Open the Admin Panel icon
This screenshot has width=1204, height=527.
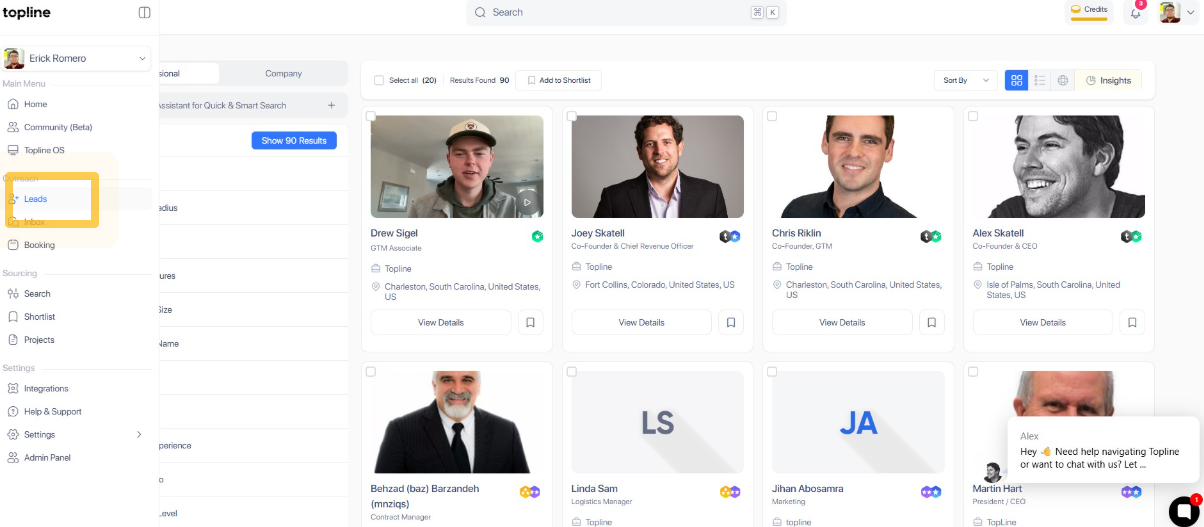13,458
